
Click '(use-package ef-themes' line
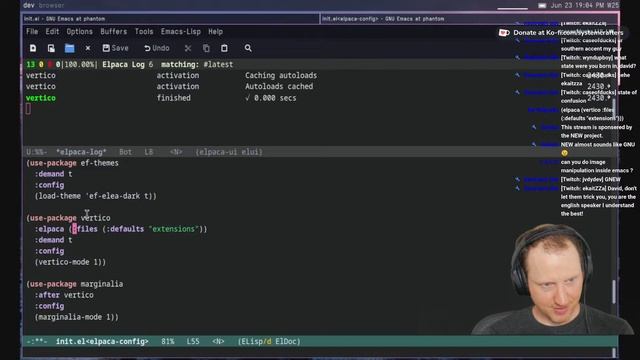point(72,163)
